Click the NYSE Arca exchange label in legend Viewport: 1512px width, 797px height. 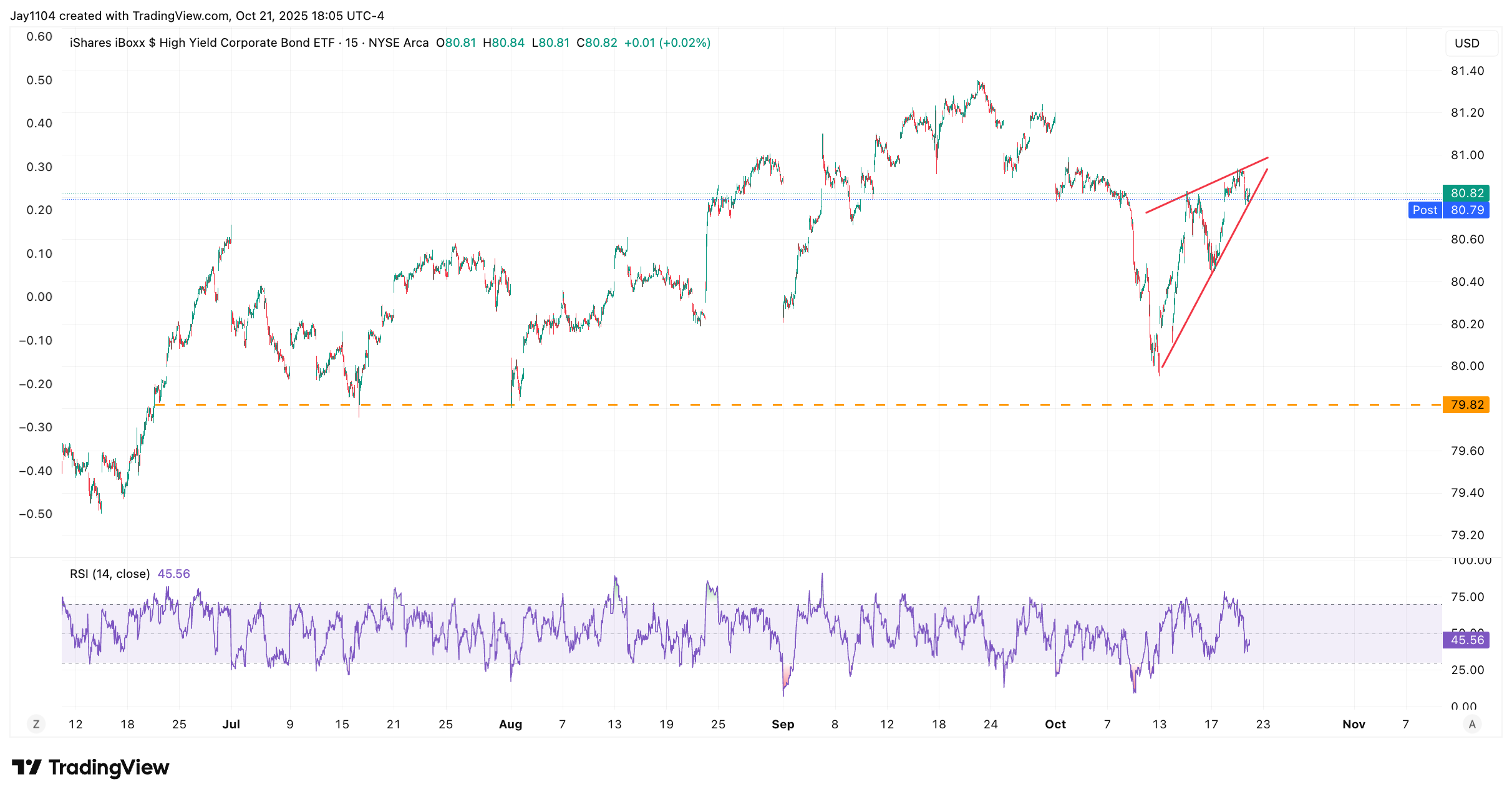click(397, 43)
